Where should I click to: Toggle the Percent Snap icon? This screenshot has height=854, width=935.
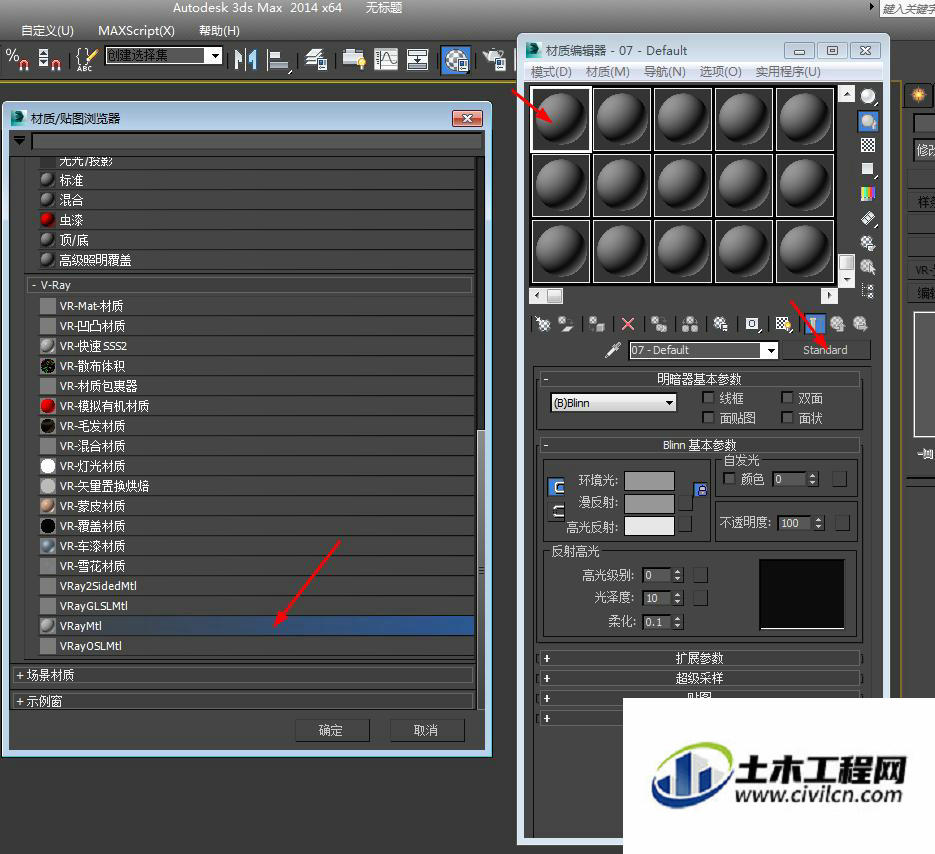(x=17, y=60)
